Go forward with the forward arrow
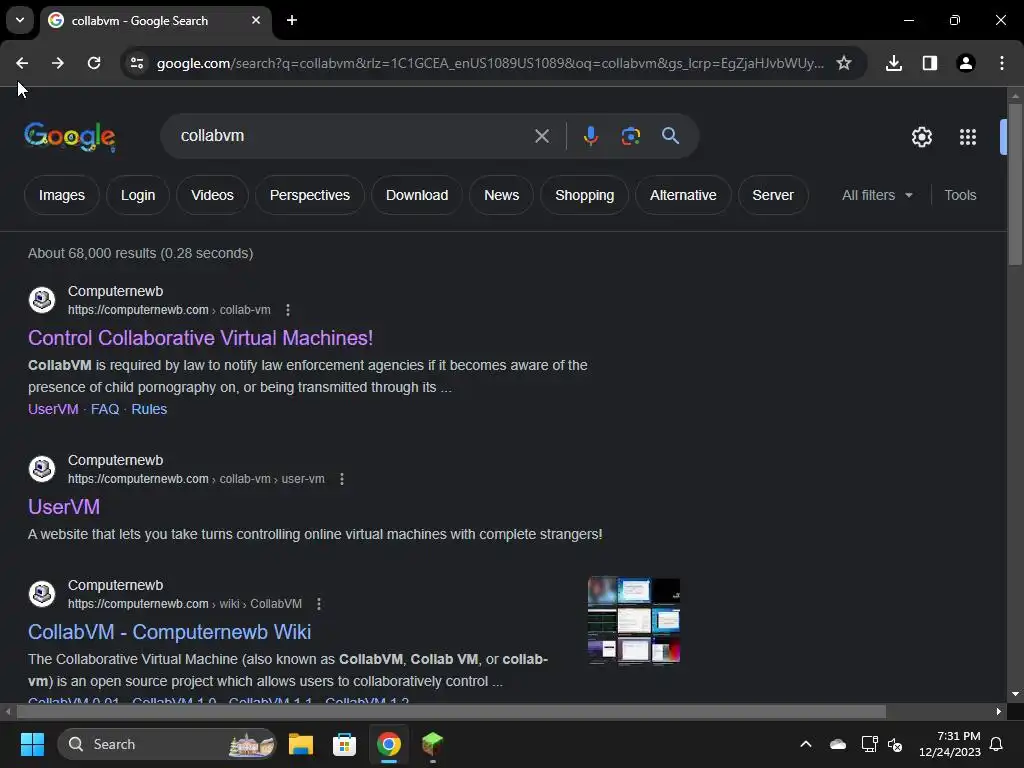The height and width of the screenshot is (768, 1024). (57, 63)
